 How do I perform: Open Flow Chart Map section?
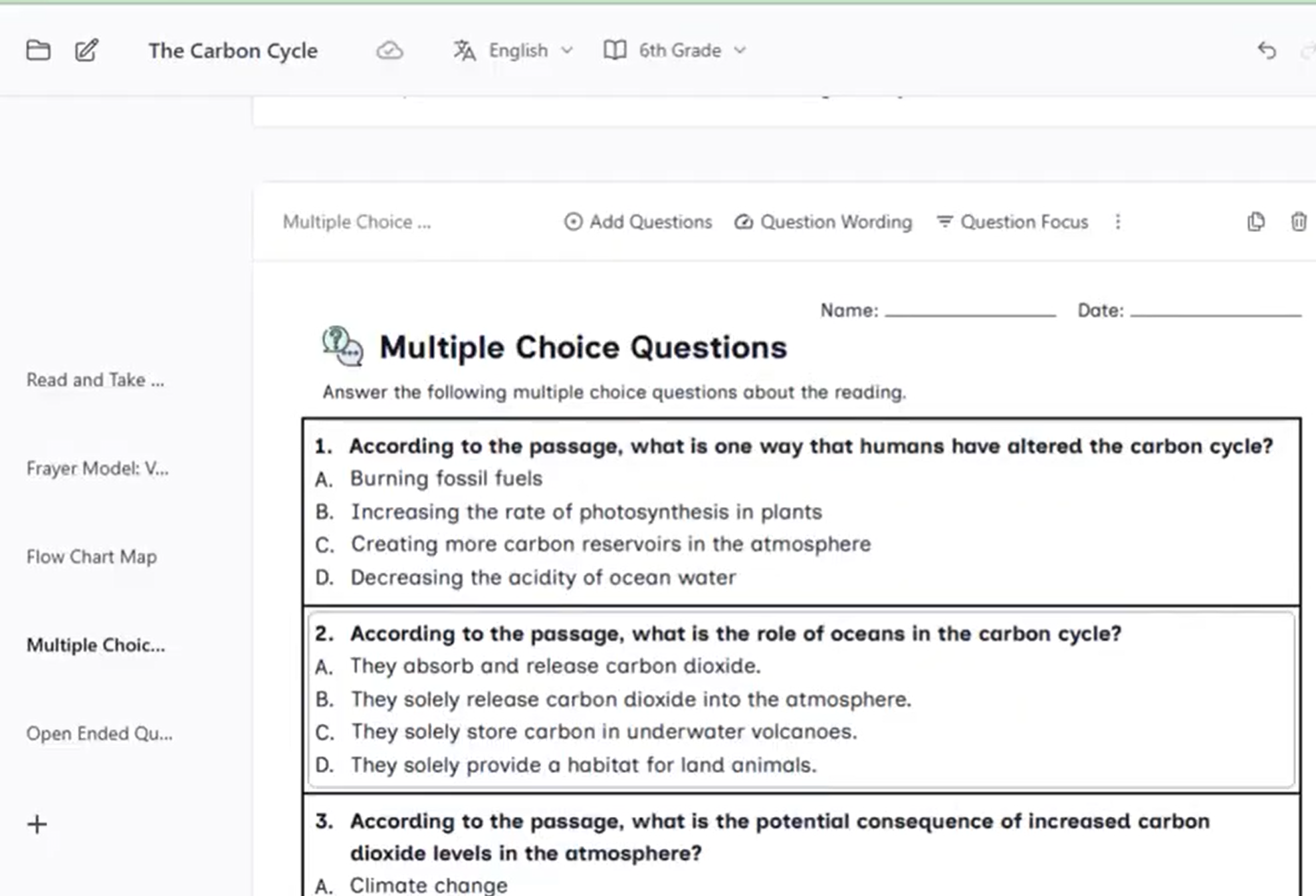[92, 557]
